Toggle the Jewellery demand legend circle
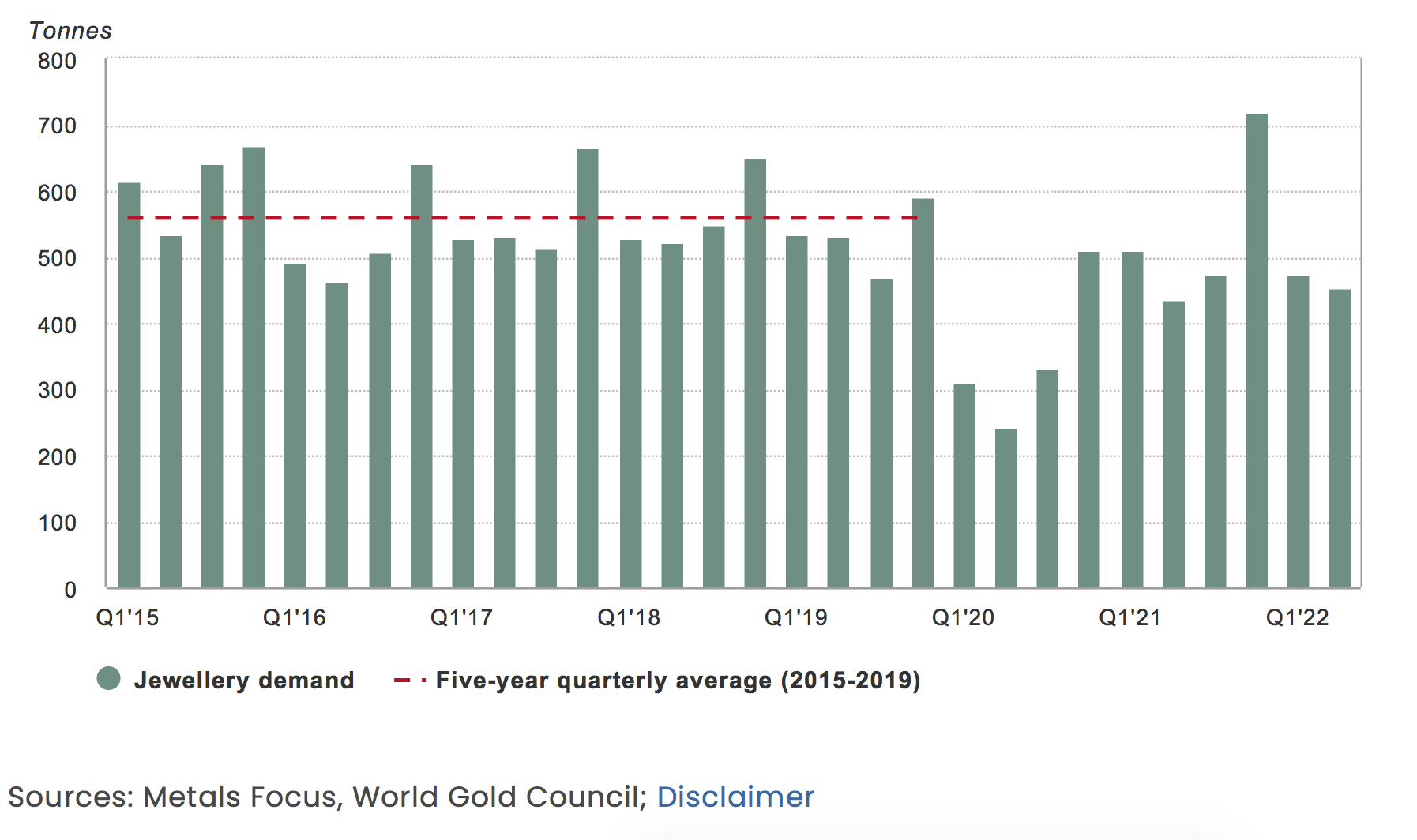1417x840 pixels. tap(109, 679)
